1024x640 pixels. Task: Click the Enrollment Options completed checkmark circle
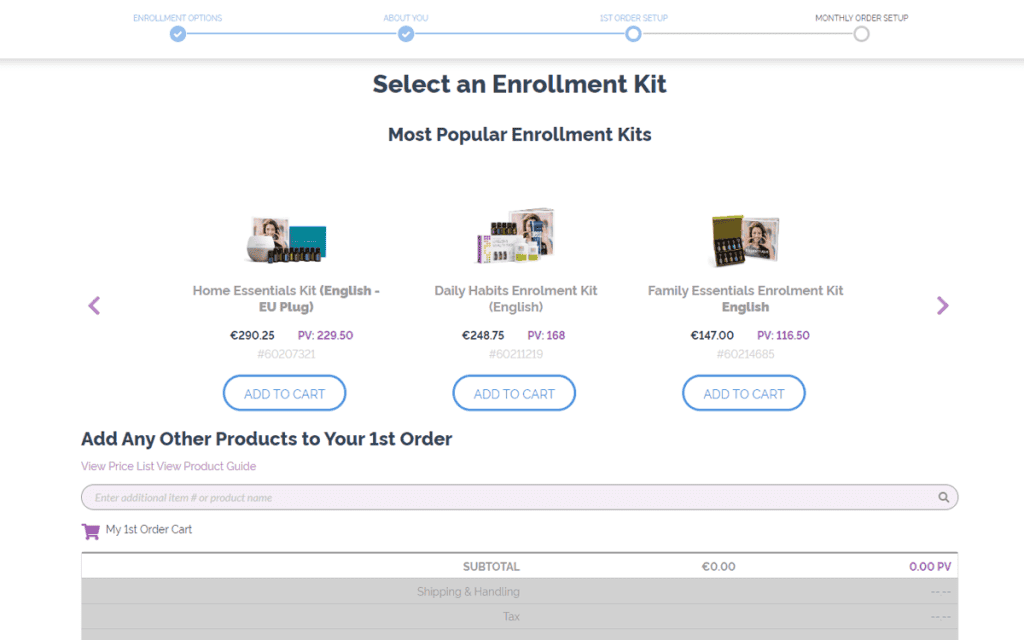(x=177, y=33)
